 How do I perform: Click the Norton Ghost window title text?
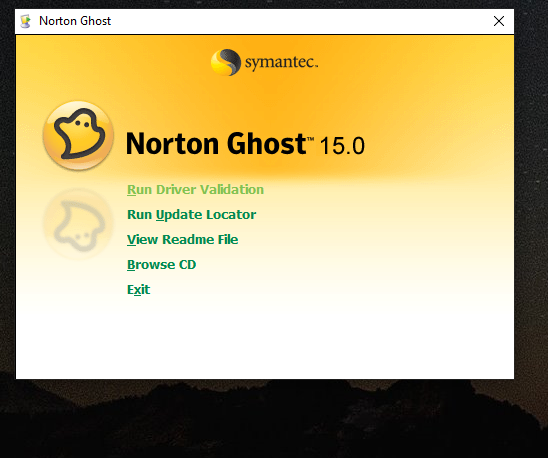pyautogui.click(x=75, y=21)
